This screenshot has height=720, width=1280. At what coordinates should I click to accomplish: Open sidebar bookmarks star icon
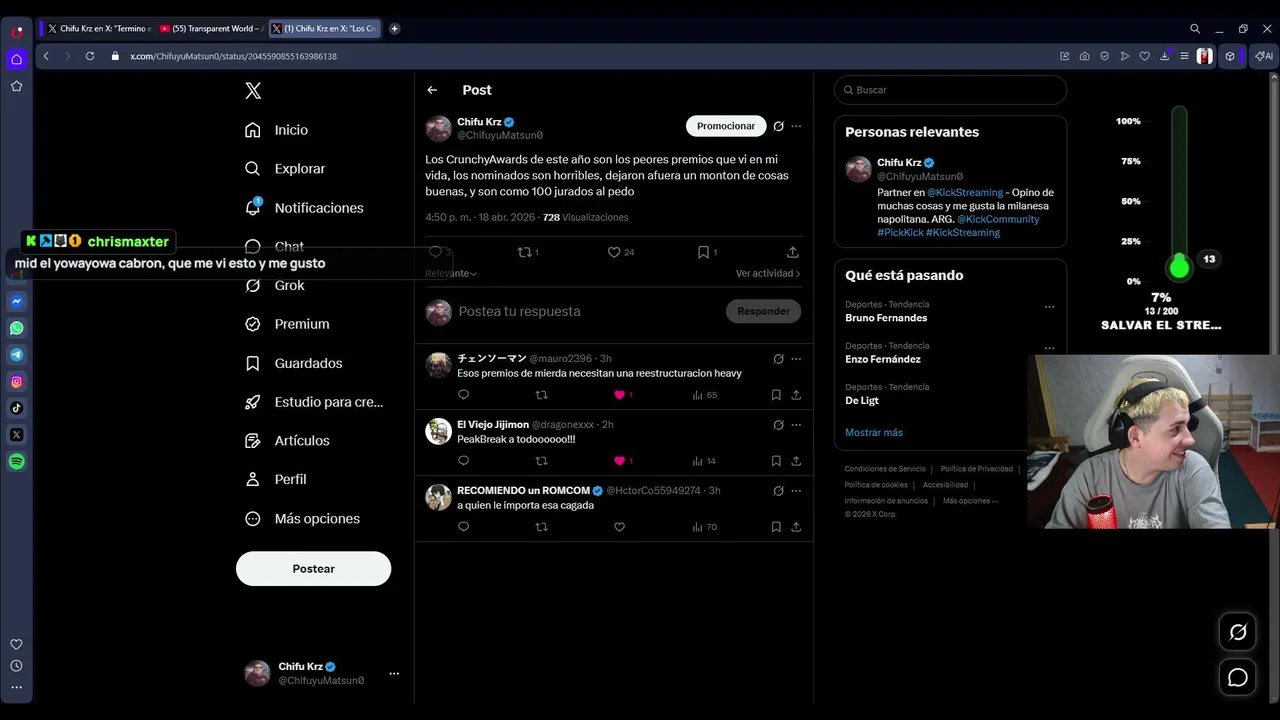17,86
